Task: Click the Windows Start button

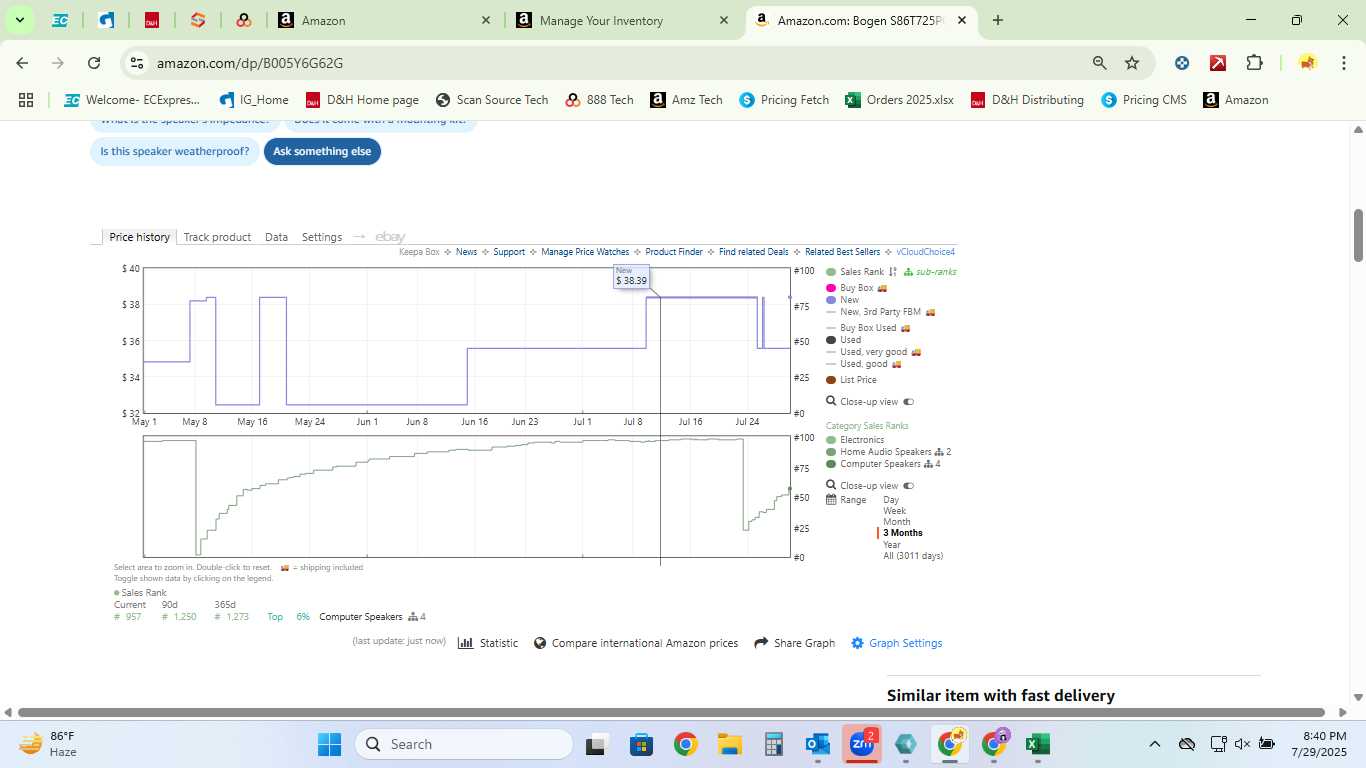Action: click(x=330, y=745)
